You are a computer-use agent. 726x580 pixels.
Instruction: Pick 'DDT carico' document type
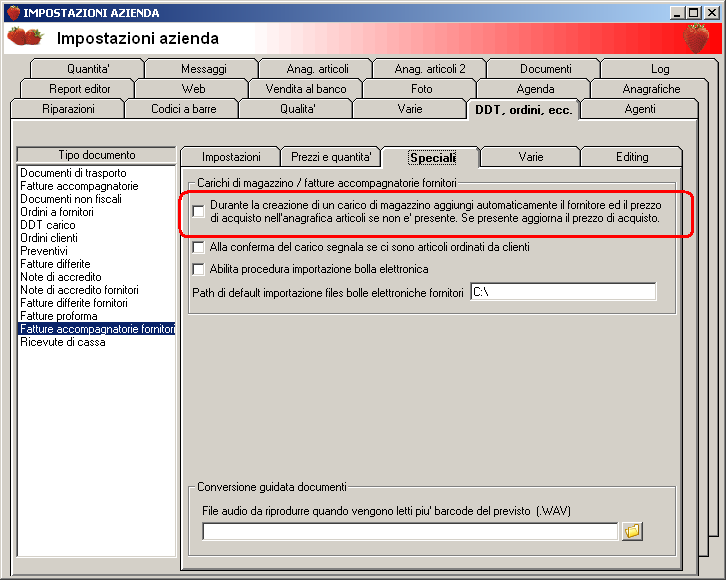[x=96, y=225]
